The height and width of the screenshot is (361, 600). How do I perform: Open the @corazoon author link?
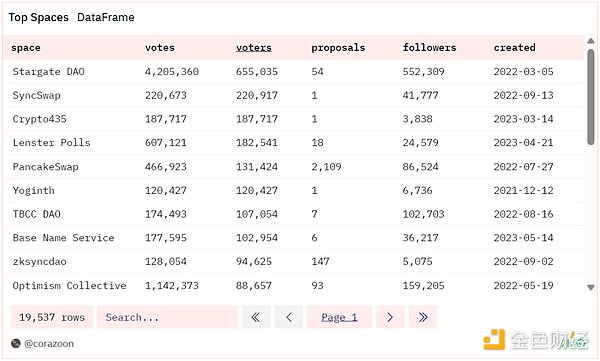pyautogui.click(x=49, y=343)
